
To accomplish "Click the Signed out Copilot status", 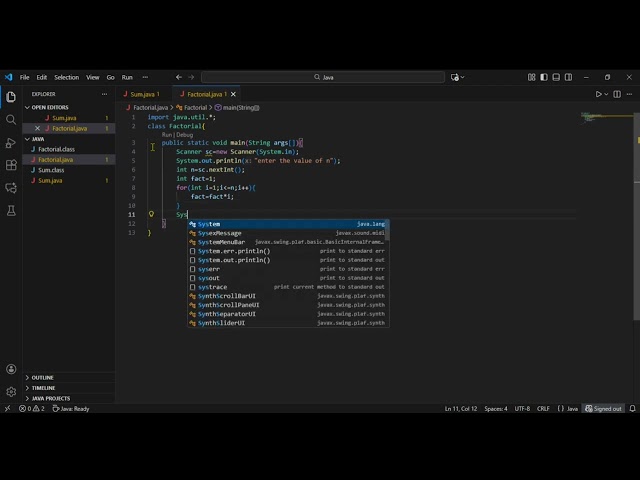I will click(603, 409).
